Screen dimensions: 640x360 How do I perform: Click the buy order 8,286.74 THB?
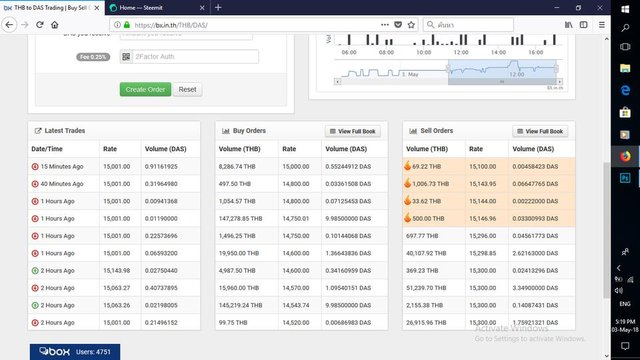[237, 167]
